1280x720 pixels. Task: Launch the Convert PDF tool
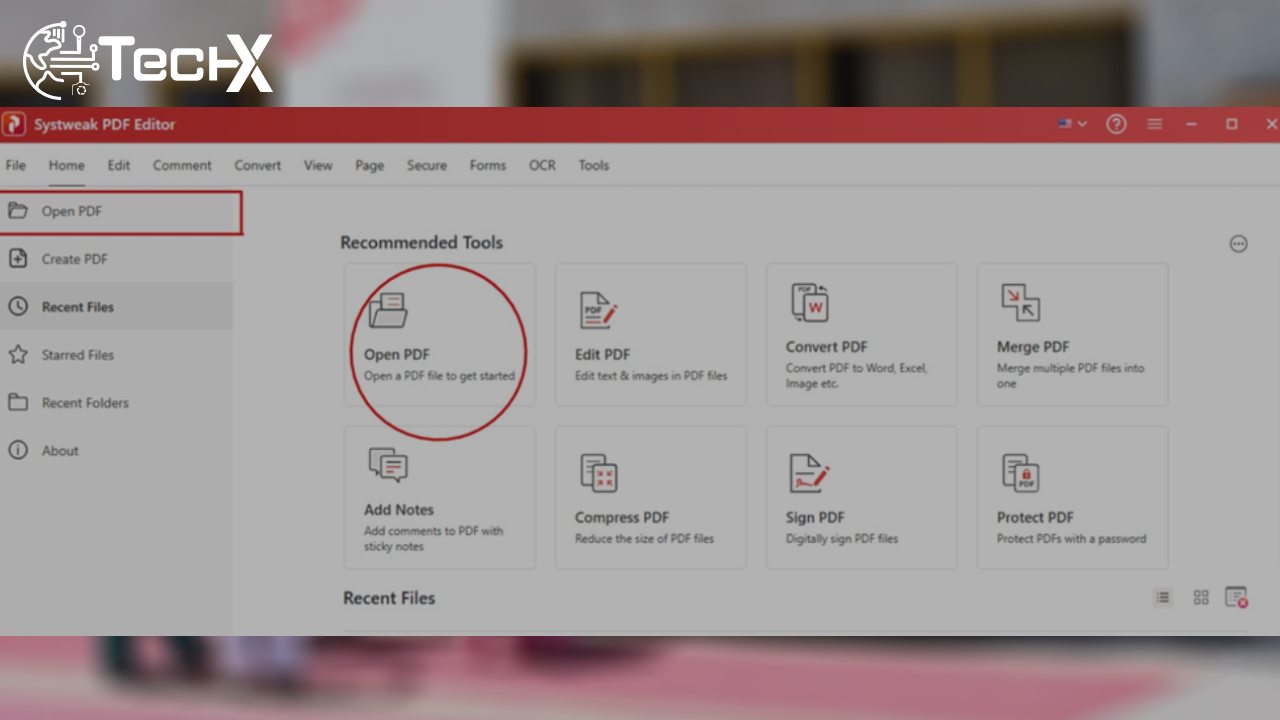click(x=861, y=334)
